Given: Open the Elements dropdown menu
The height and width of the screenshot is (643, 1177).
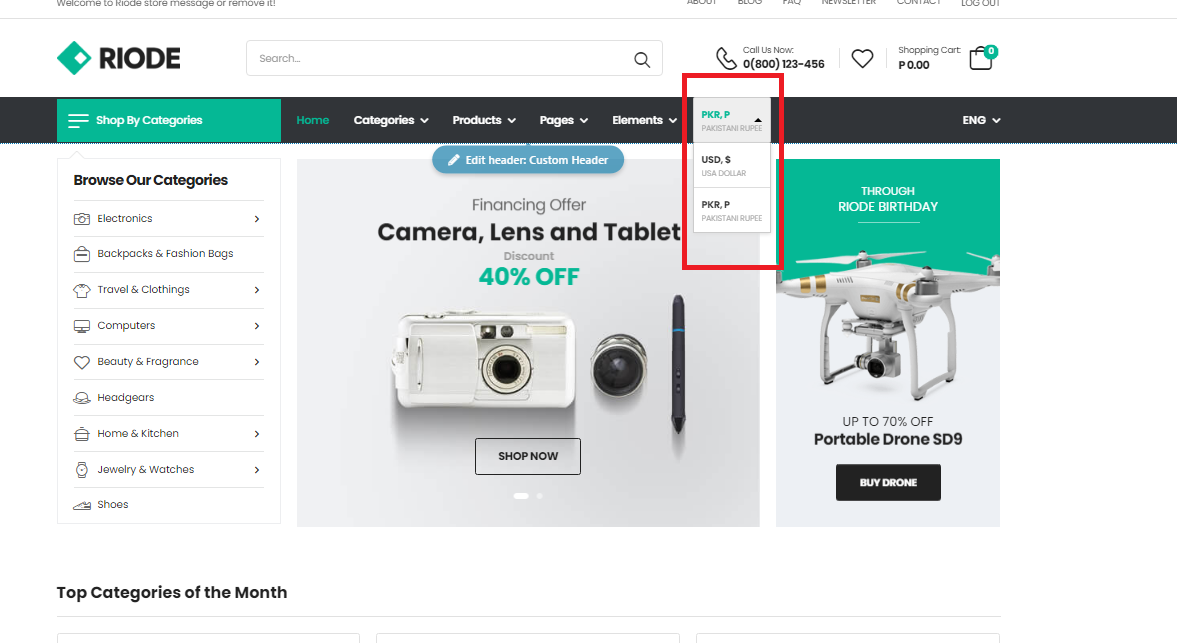Looking at the screenshot, I should click(644, 120).
